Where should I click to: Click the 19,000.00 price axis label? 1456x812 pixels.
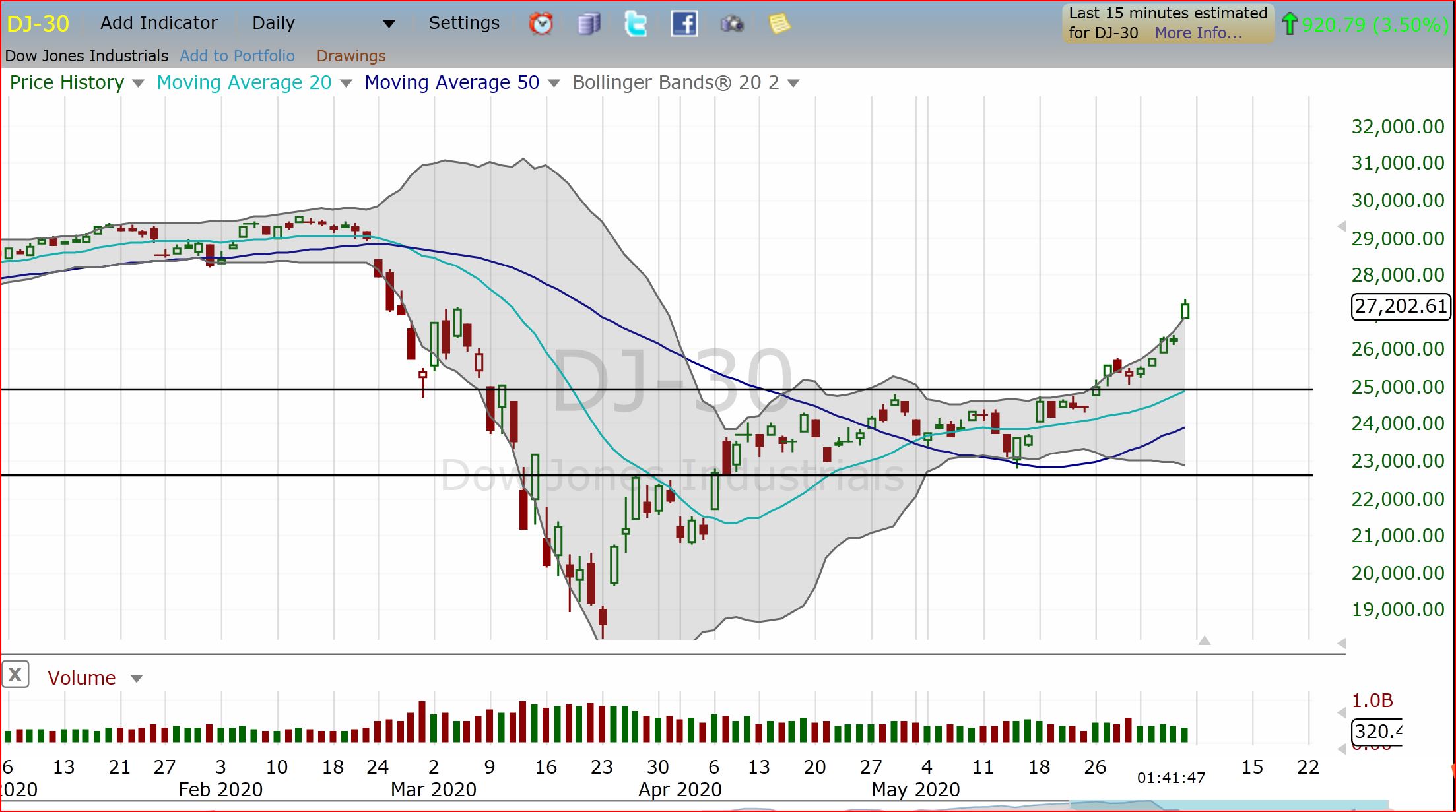point(1398,609)
